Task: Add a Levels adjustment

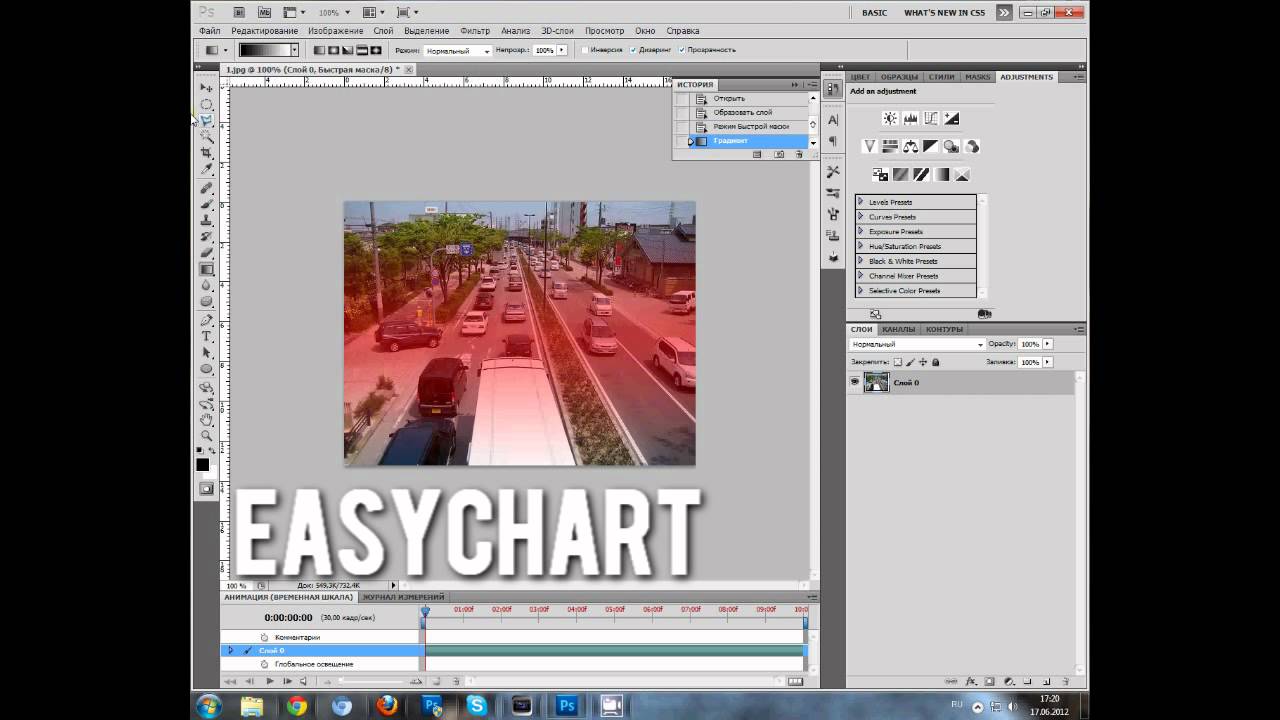Action: tap(910, 118)
